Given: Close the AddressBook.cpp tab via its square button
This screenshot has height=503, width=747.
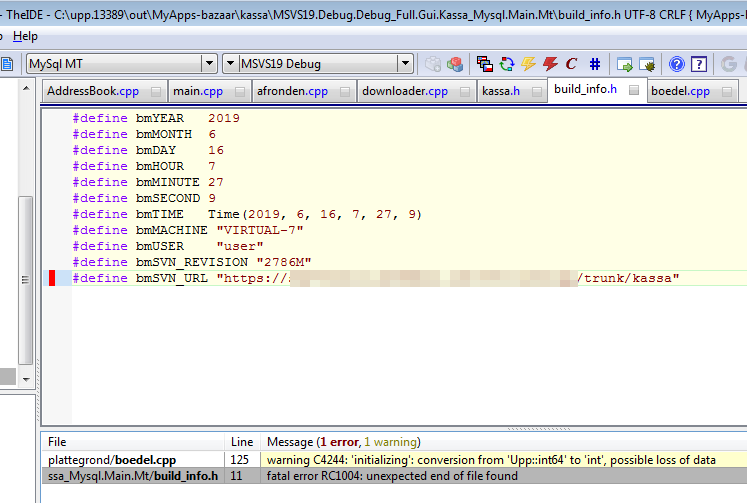Looking at the screenshot, I should tap(156, 91).
